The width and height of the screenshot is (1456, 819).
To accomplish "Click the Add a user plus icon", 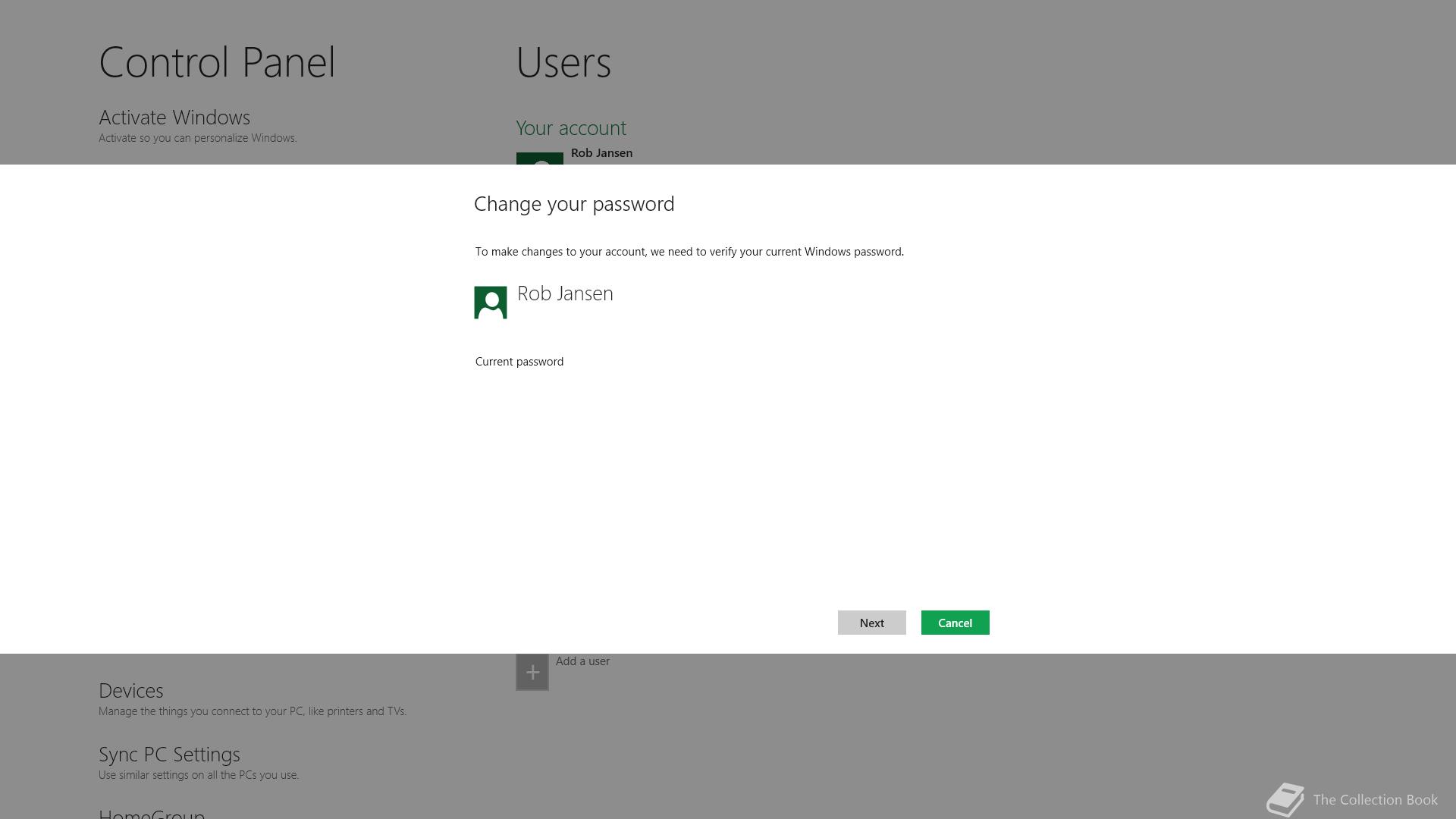I will pos(532,673).
